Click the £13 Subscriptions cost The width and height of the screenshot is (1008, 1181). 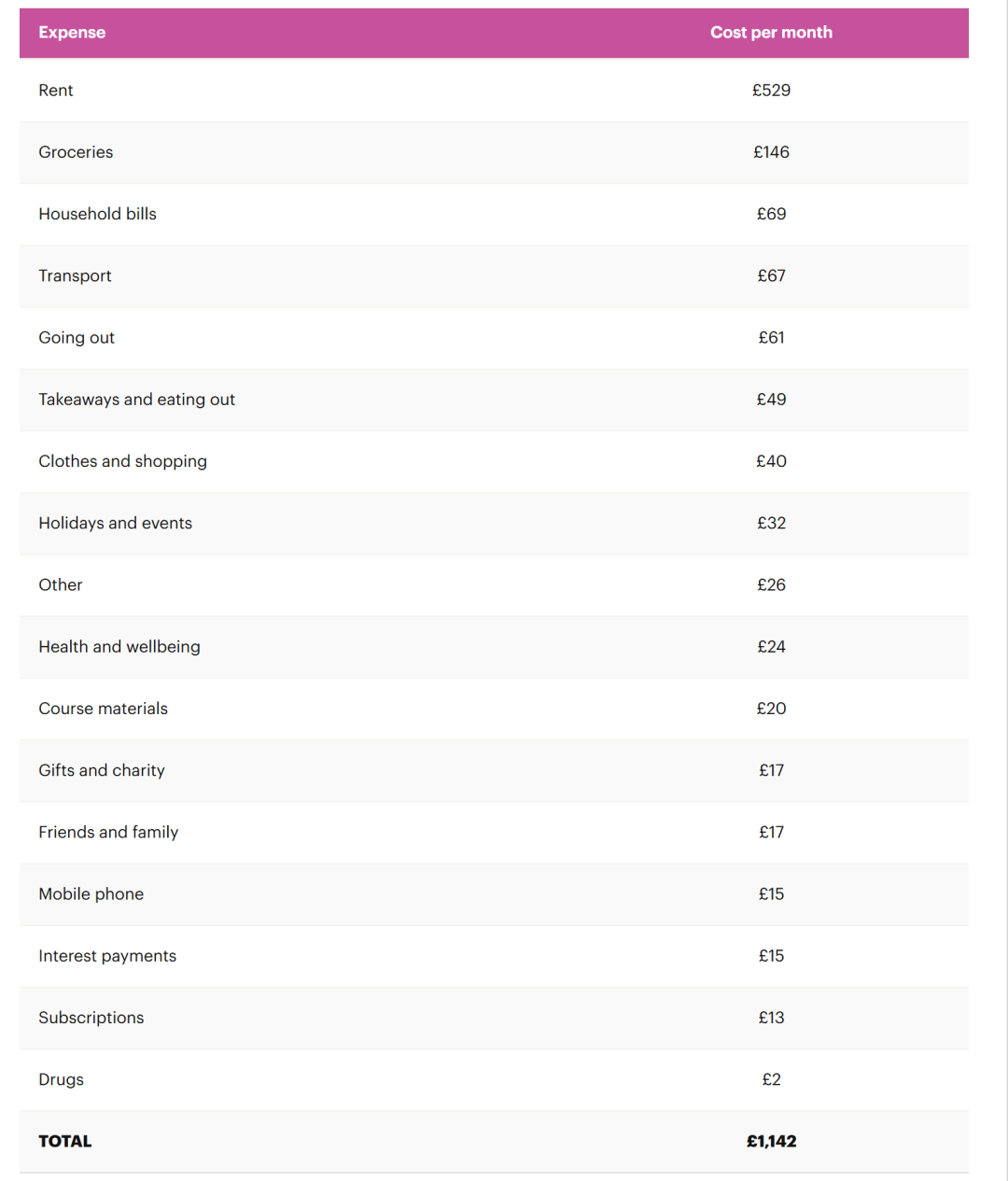click(771, 1018)
